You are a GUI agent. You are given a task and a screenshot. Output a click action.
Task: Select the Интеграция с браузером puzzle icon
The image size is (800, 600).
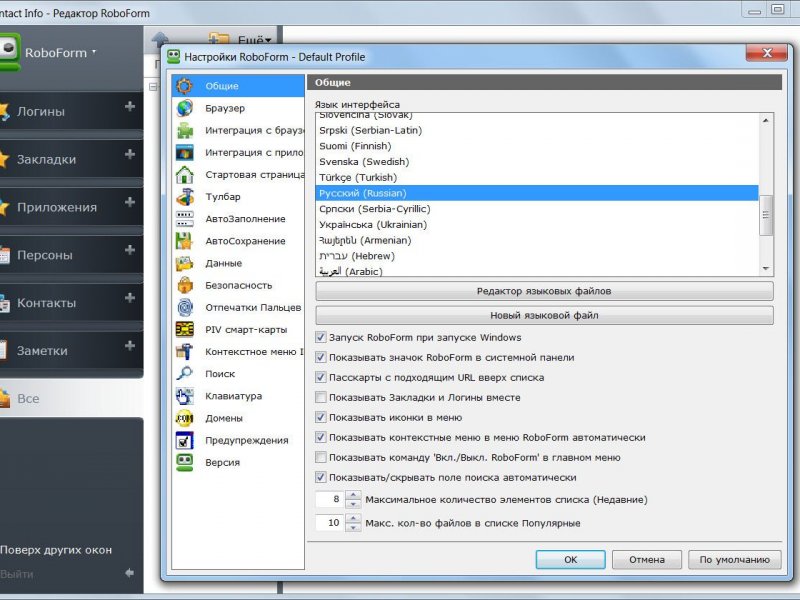pos(185,130)
